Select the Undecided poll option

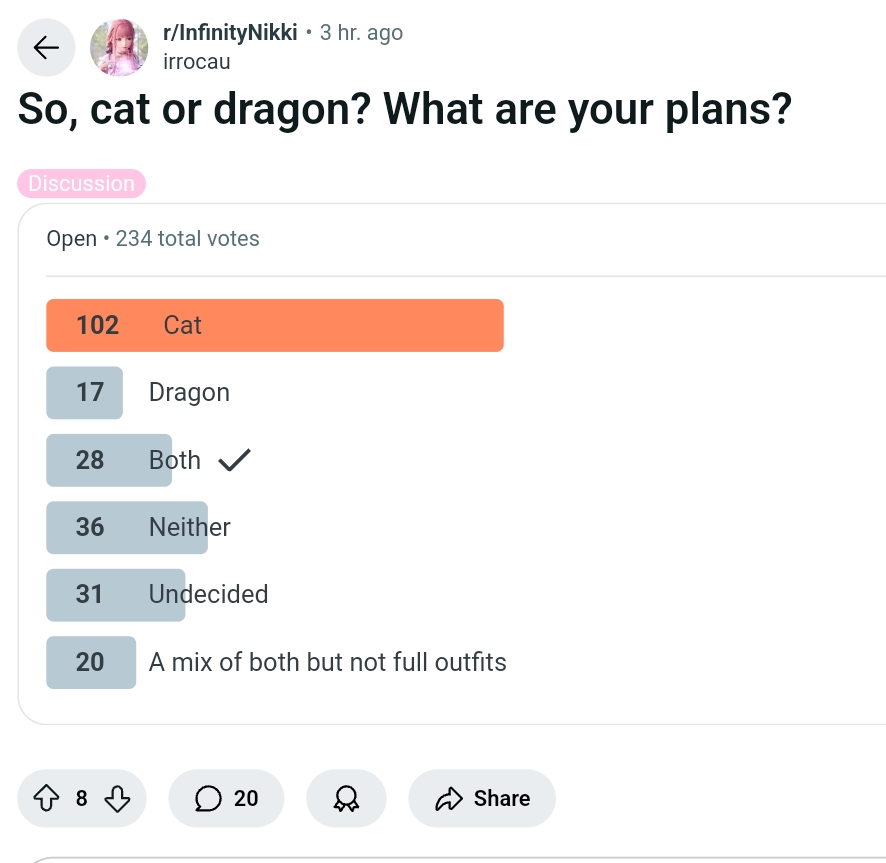(208, 594)
